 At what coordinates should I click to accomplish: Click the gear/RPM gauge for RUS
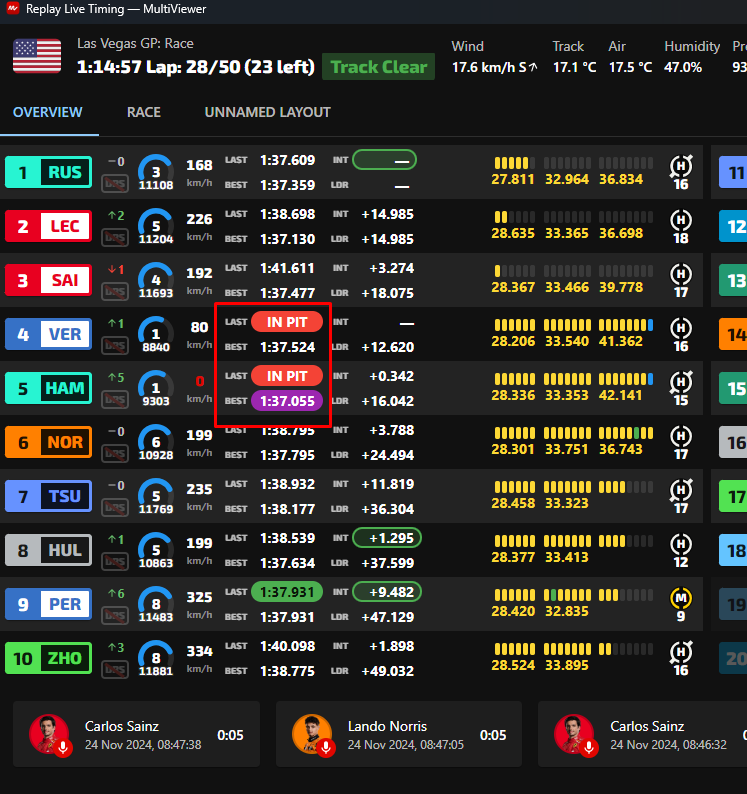coord(156,173)
